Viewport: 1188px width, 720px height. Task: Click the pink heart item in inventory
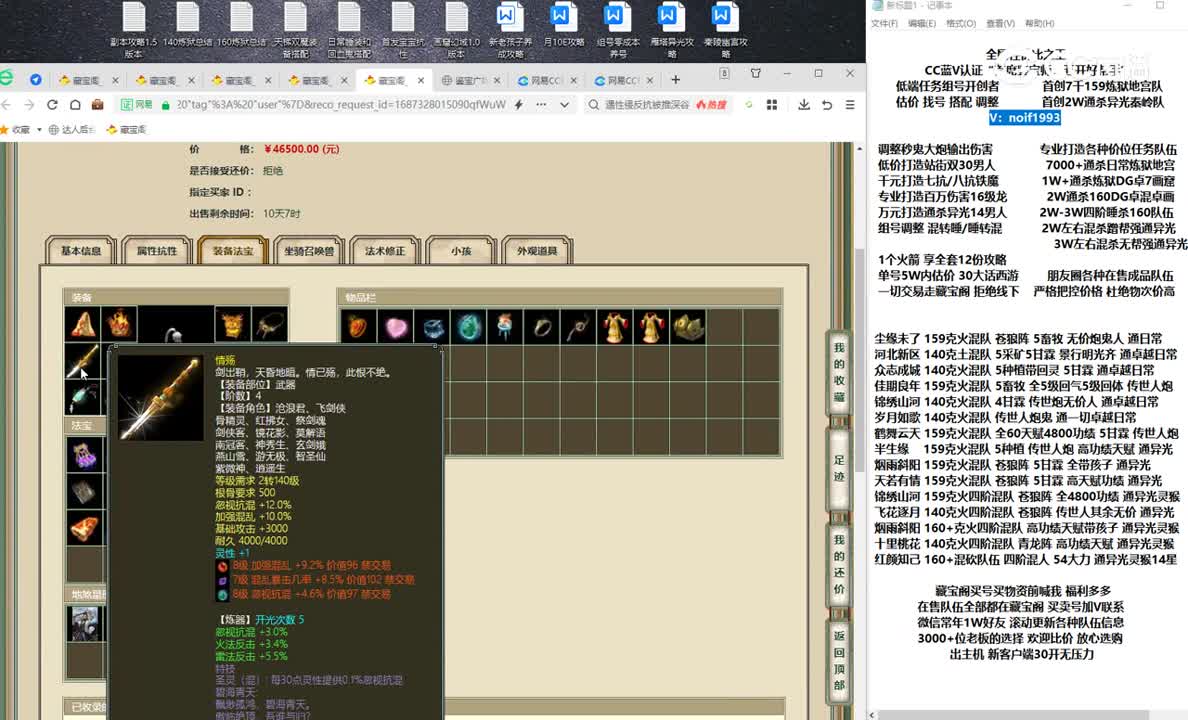click(395, 327)
